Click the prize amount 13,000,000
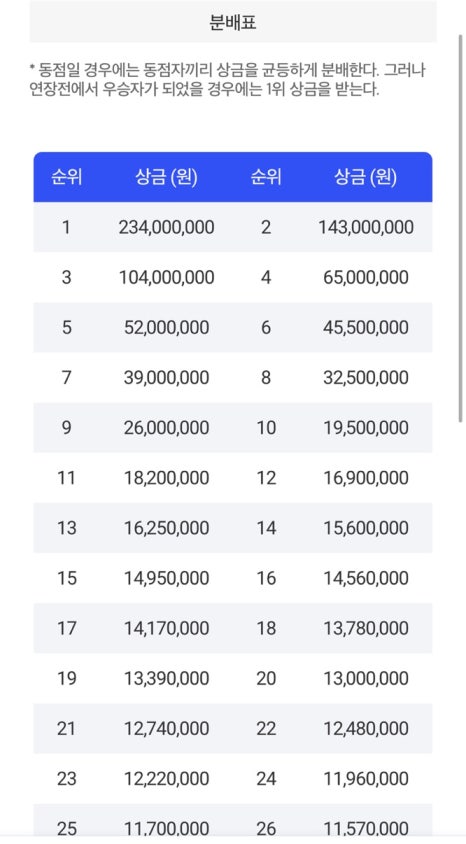Screen dimensions: 466x844 366,678
